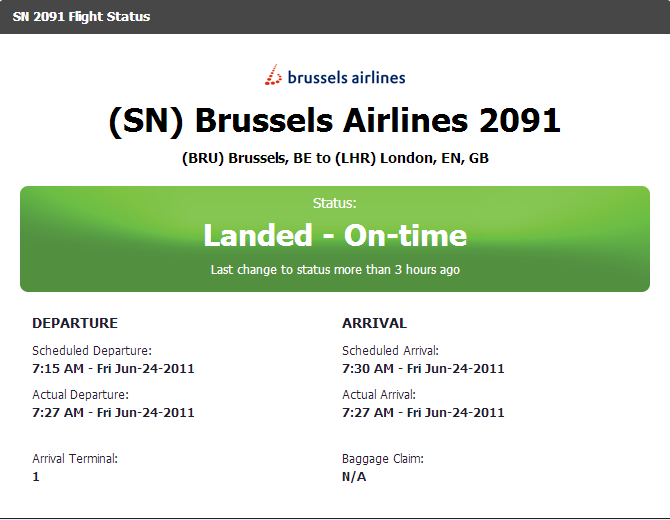
Task: Click the Scheduled Arrival label
Action: pyautogui.click(x=390, y=351)
